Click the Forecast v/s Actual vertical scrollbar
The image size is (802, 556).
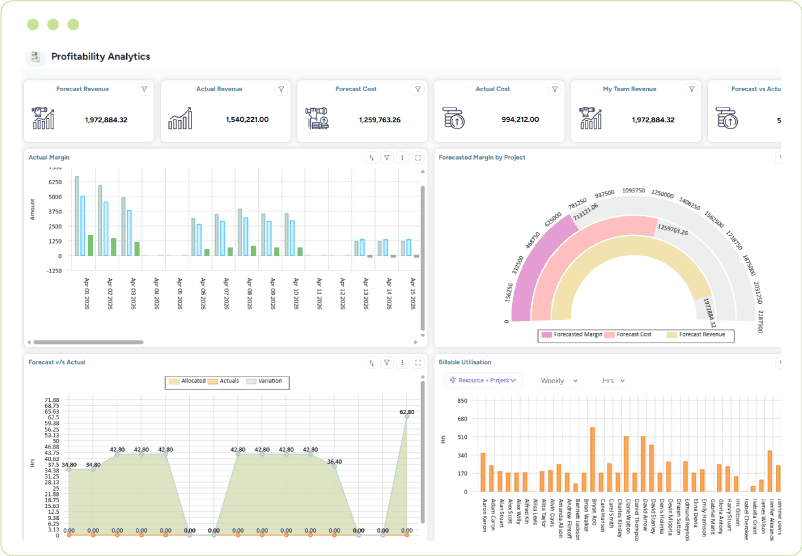[x=422, y=453]
